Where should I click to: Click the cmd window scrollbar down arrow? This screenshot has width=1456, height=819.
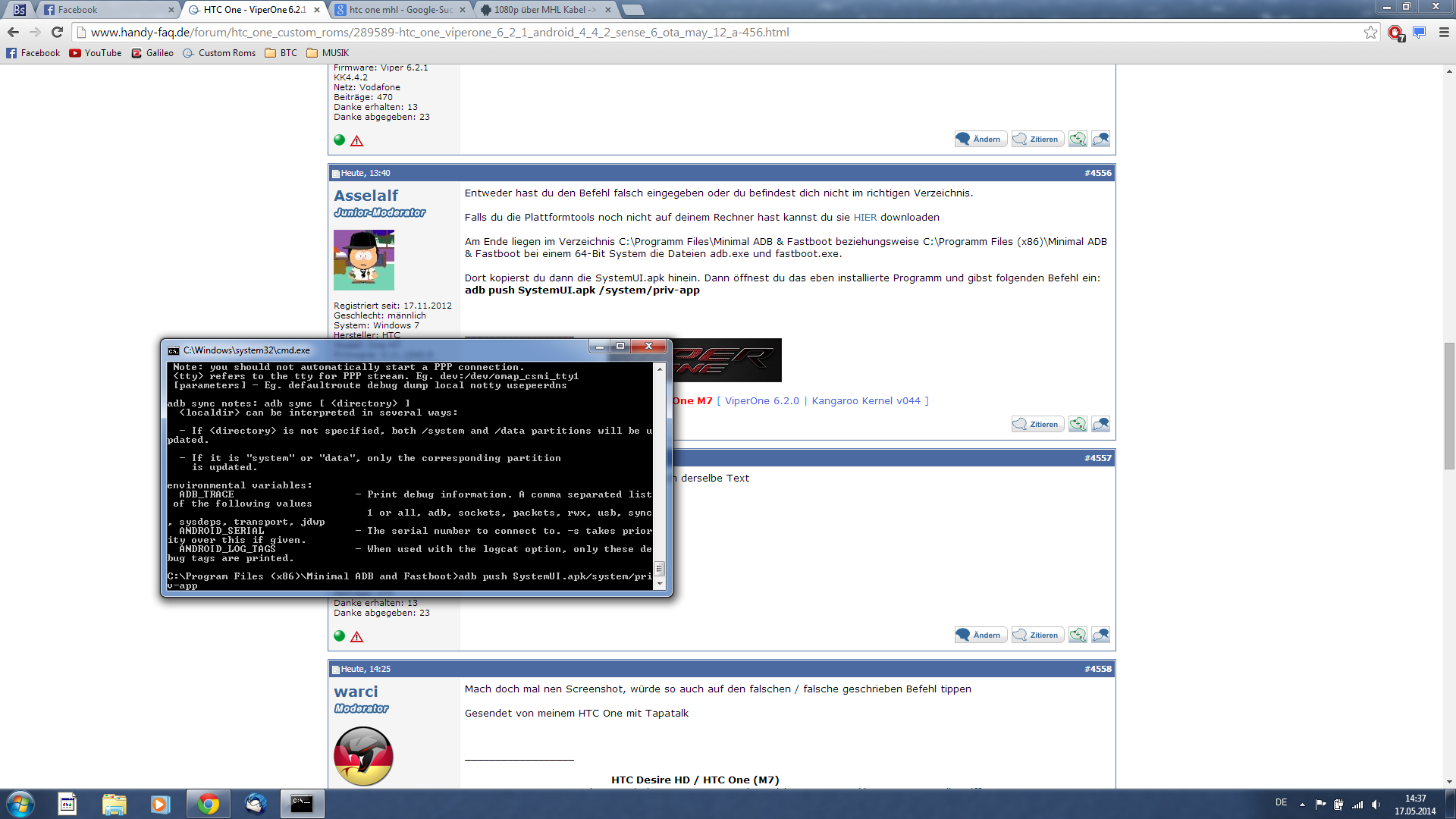pyautogui.click(x=659, y=585)
